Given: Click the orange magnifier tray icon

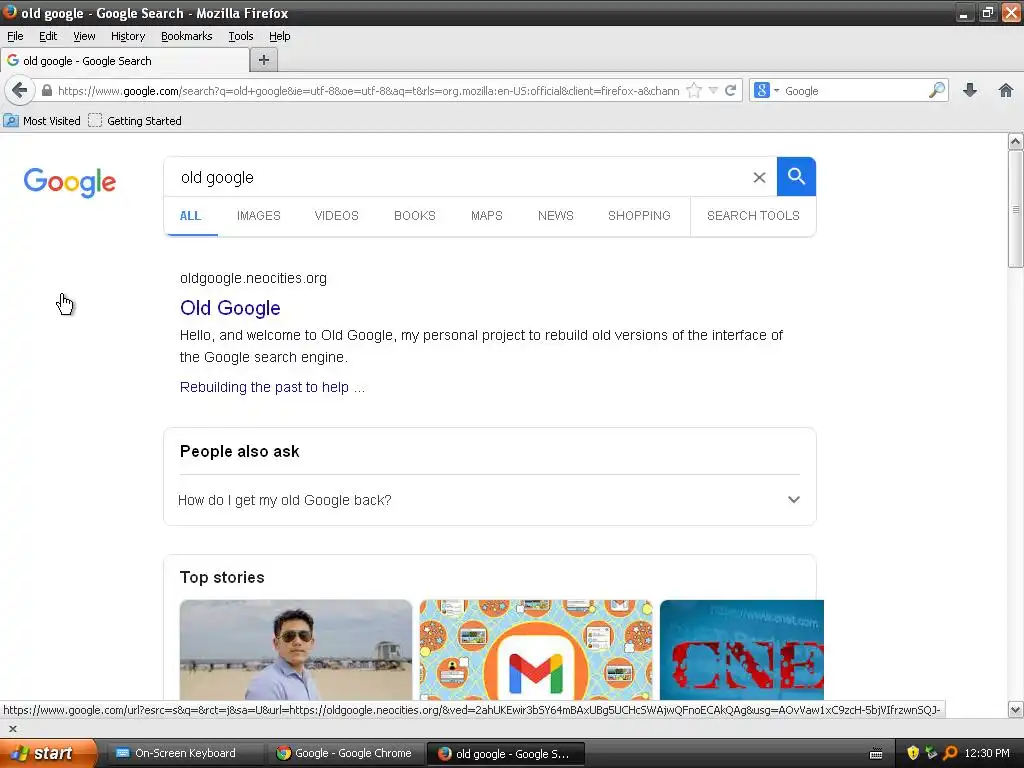Looking at the screenshot, I should 950,753.
